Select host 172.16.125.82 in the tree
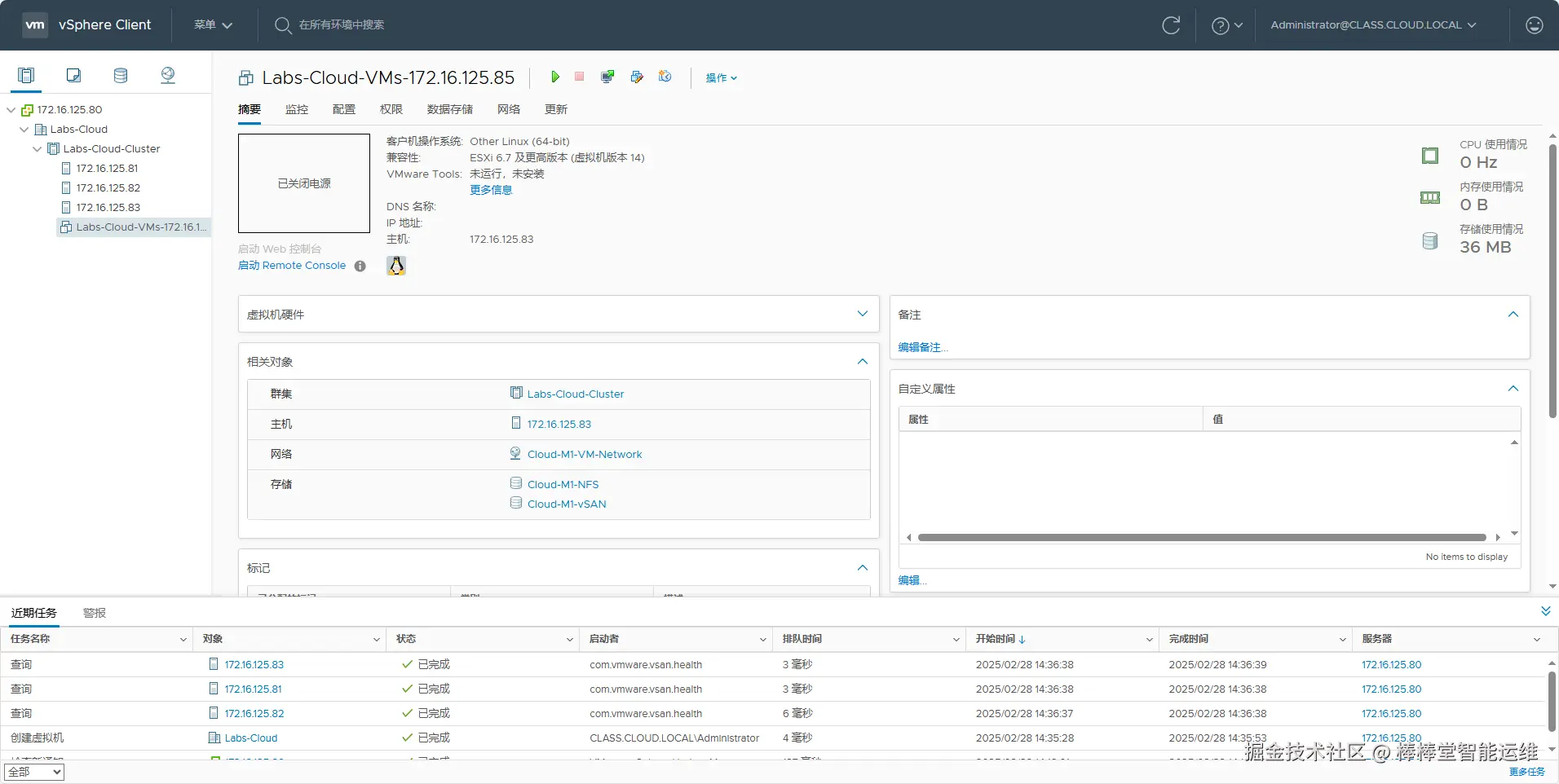 click(x=108, y=188)
